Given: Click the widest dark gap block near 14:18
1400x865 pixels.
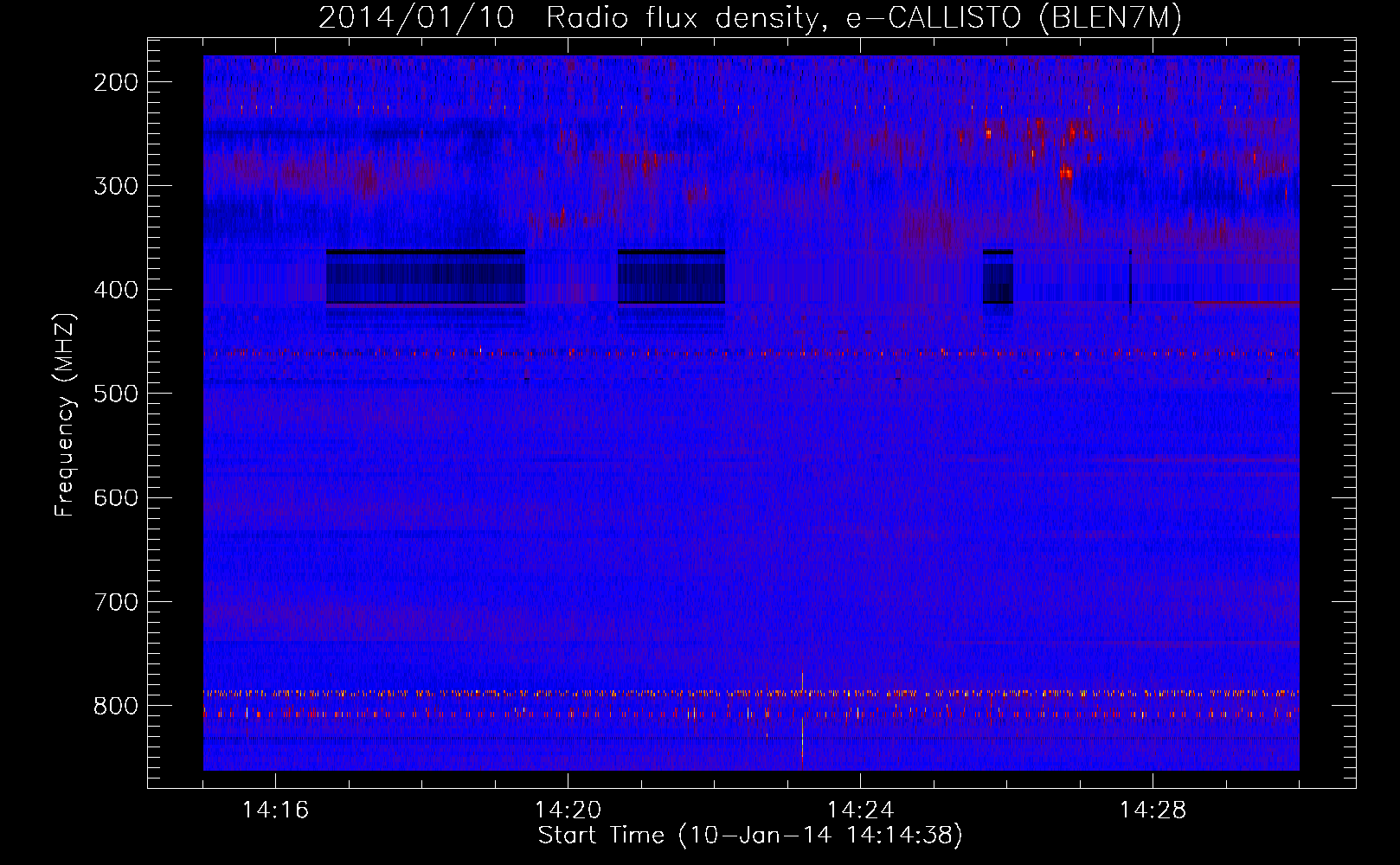Looking at the screenshot, I should pyautogui.click(x=426, y=277).
